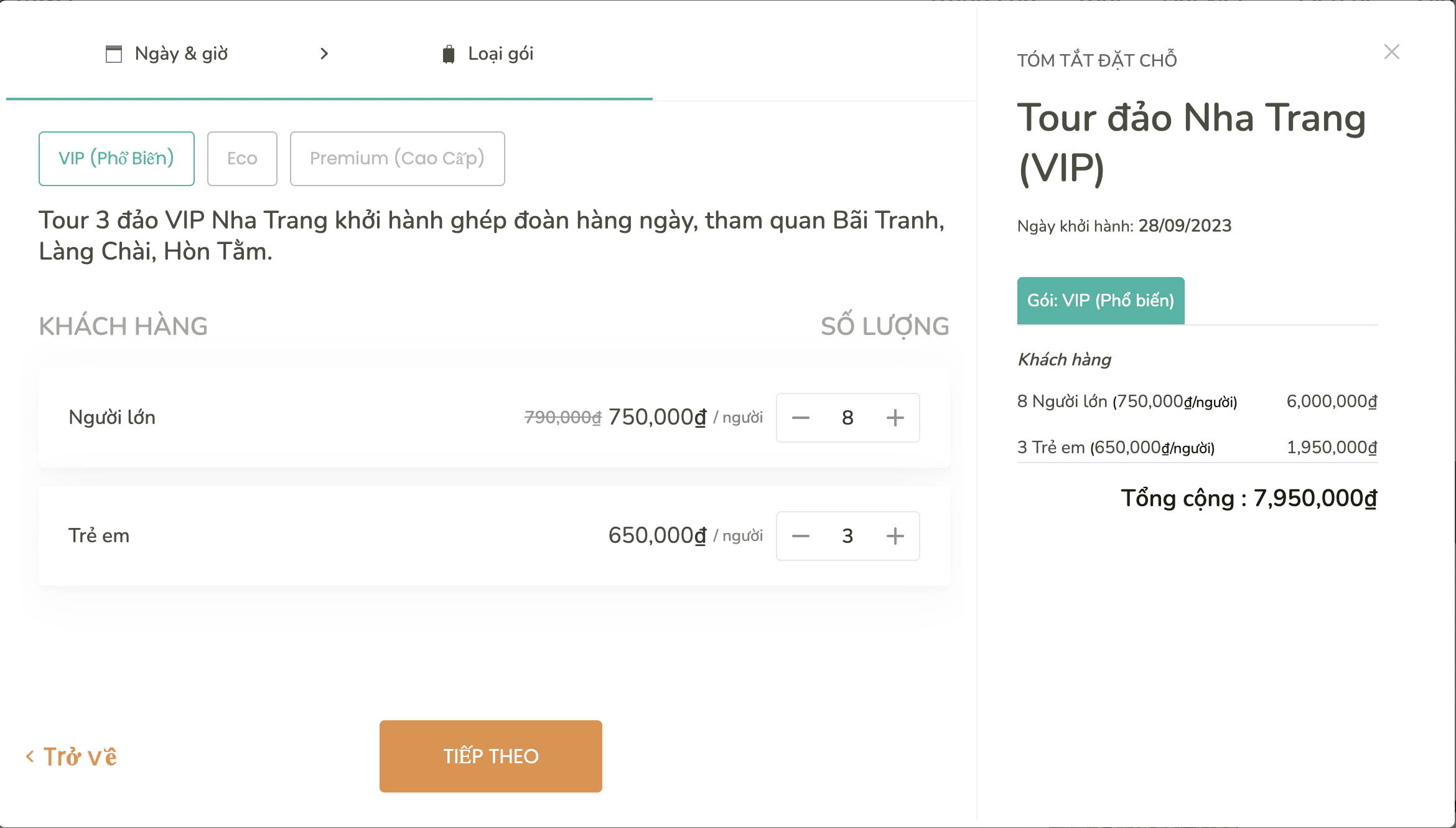Increase the Trẻ em quantity with plus
Image resolution: width=1456 pixels, height=828 pixels.
[895, 536]
